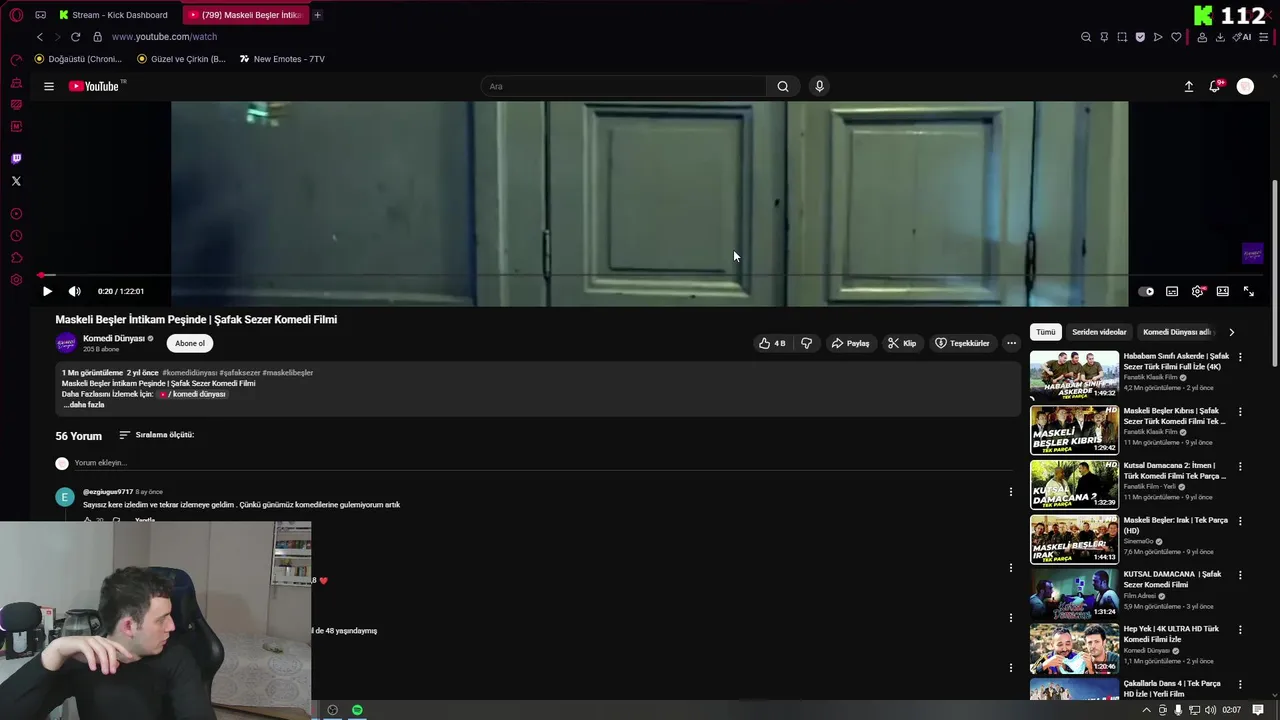Open the 'New Emotes - 7TV' bookmark
The height and width of the screenshot is (720, 1280).
pos(282,59)
